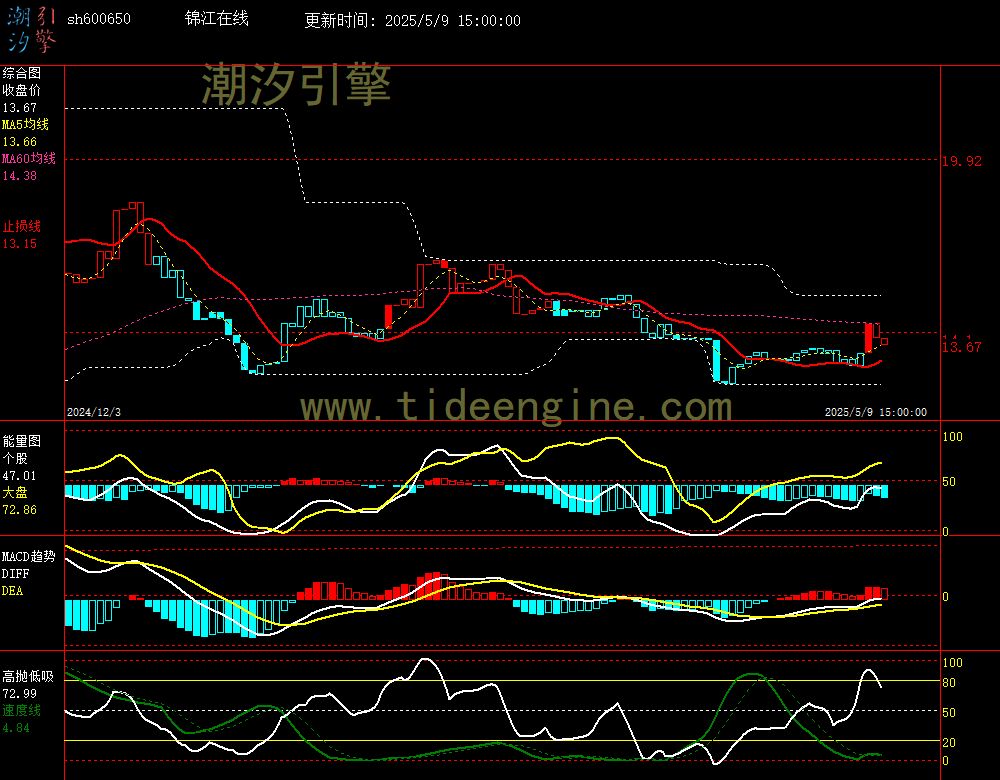Click the MA5 value 13.66

(x=20, y=142)
